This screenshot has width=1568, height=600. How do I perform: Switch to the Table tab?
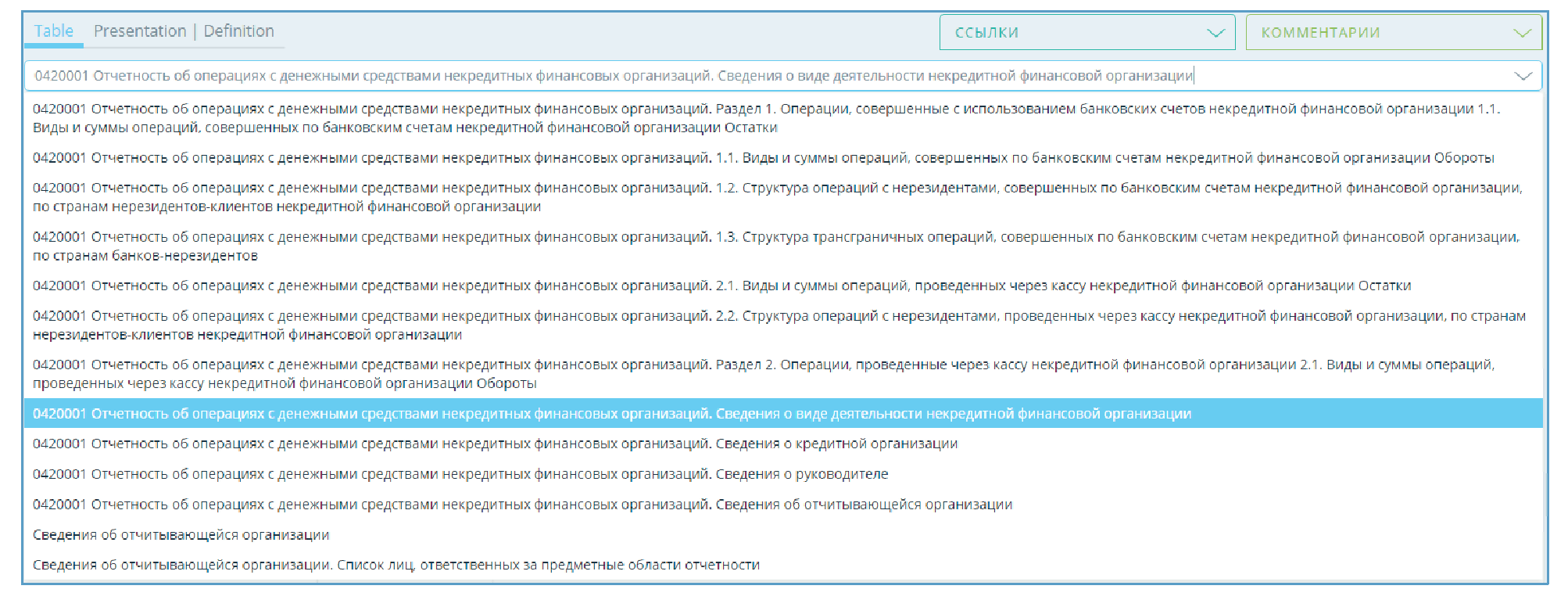(x=53, y=31)
